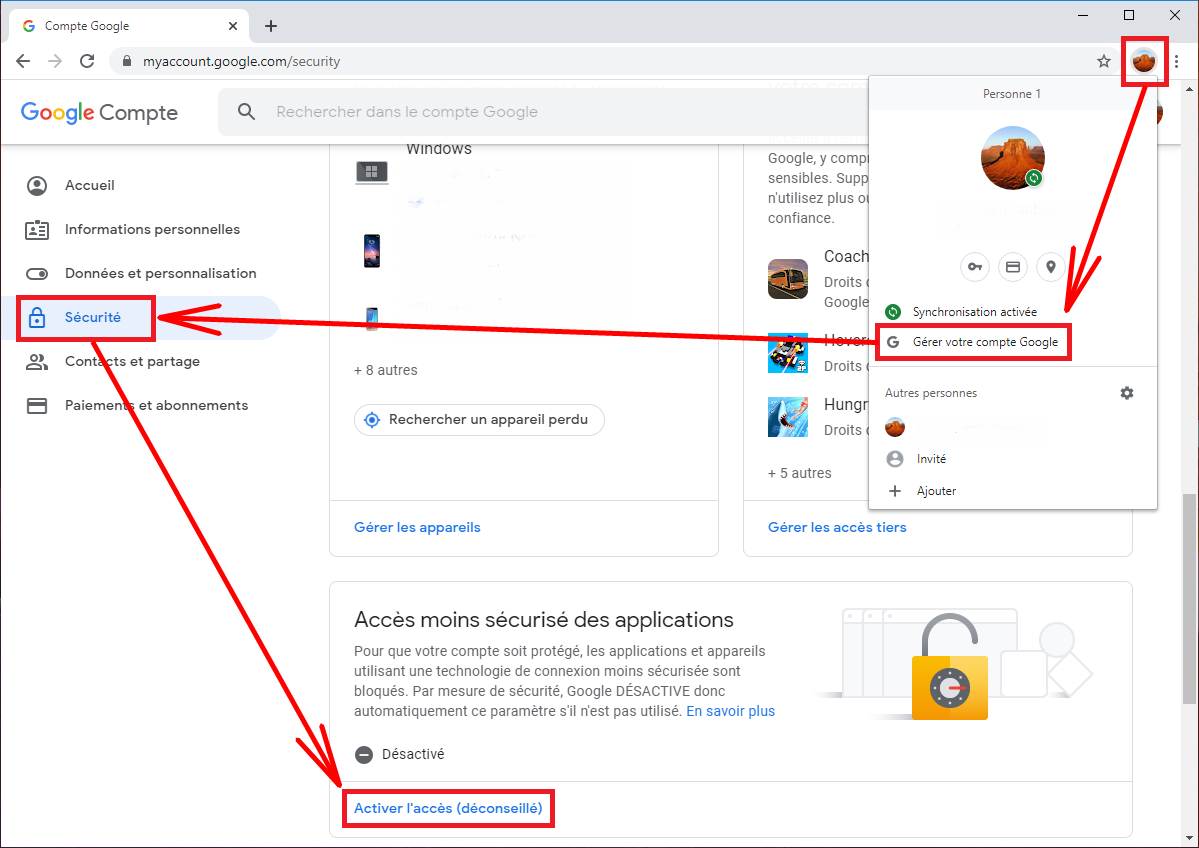
Task: Reload the page with the refresh icon
Action: (87, 61)
